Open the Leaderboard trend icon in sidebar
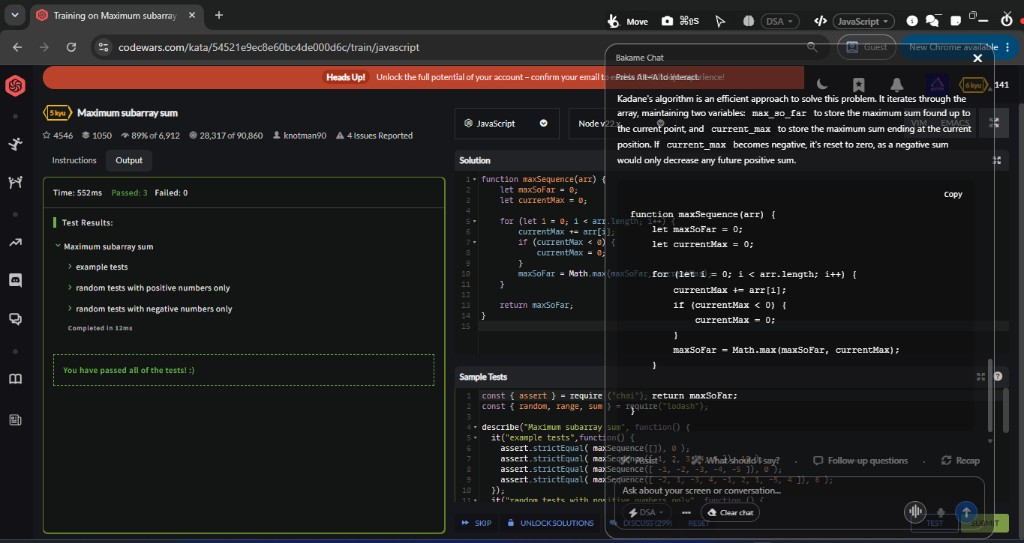1024x543 pixels. coord(16,242)
